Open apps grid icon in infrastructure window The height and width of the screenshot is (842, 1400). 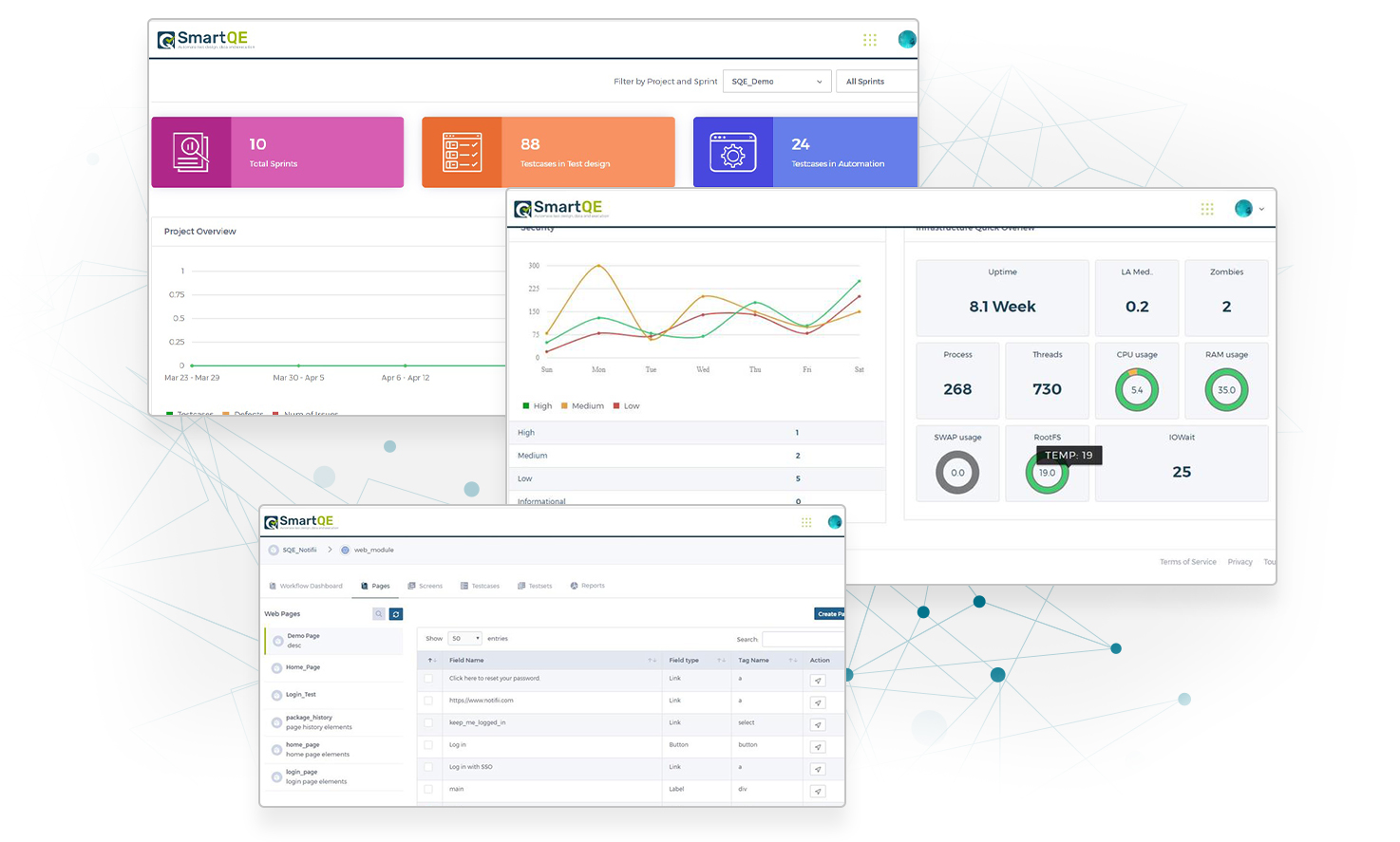tap(1207, 209)
